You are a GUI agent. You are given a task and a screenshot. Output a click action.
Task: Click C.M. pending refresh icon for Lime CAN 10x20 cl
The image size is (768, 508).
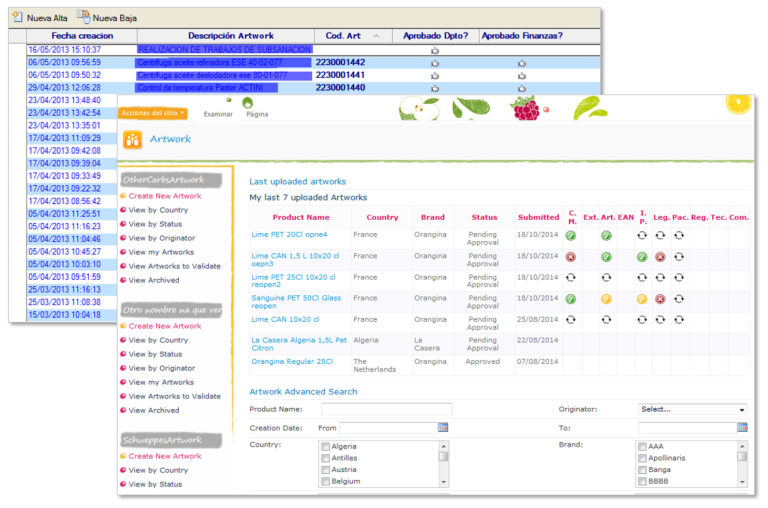tap(571, 320)
